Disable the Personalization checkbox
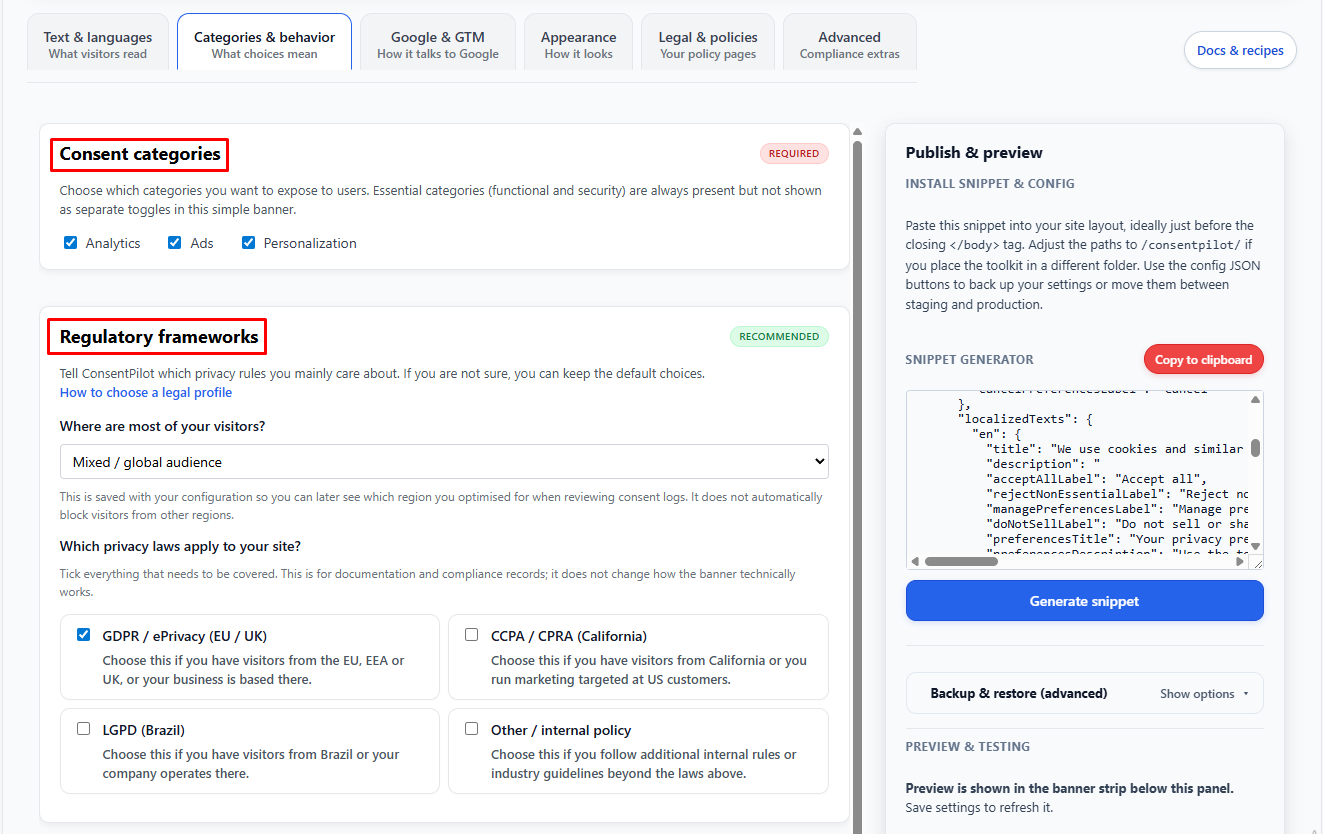This screenshot has height=834, width=1323. click(x=249, y=243)
